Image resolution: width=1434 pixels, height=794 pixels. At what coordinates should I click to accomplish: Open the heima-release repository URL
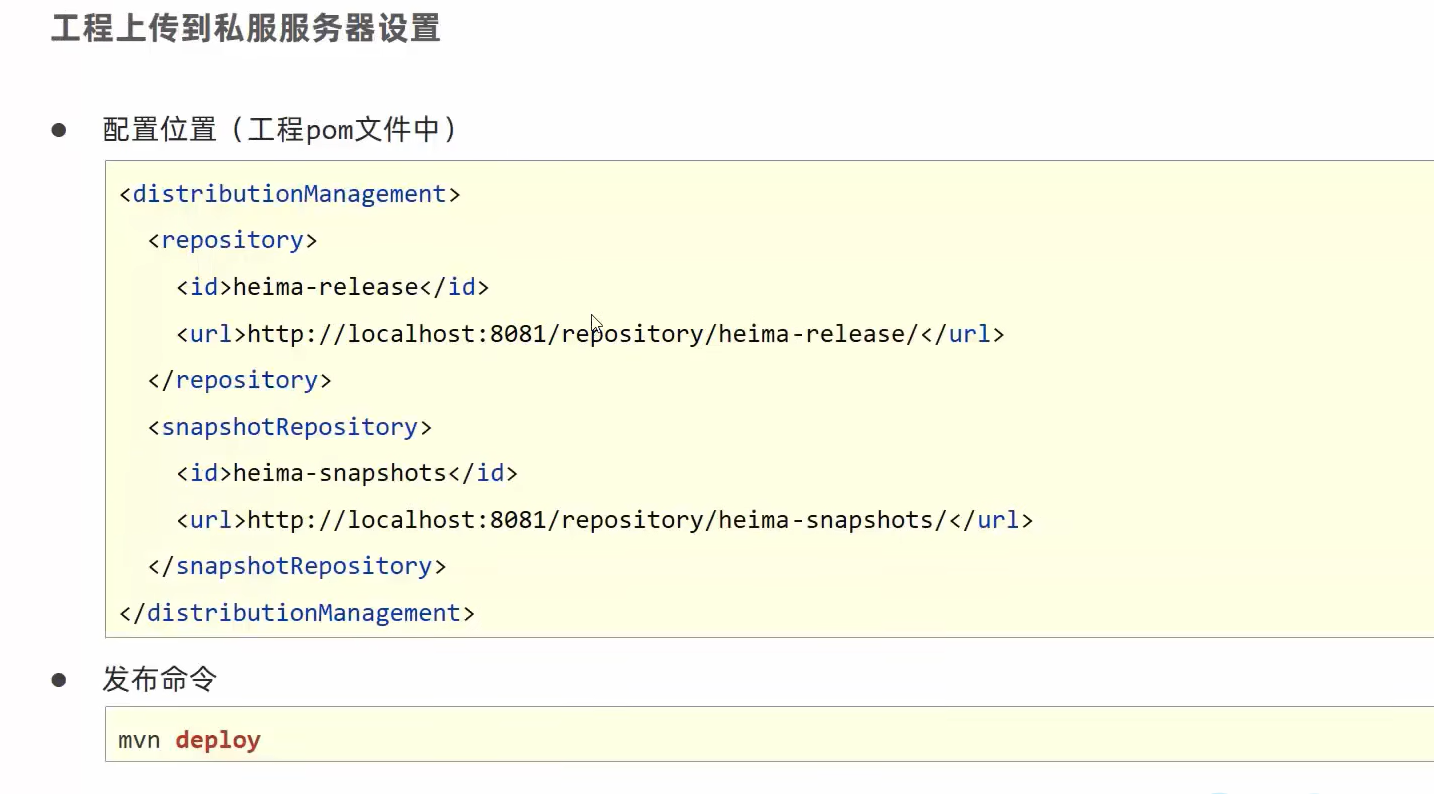click(581, 334)
